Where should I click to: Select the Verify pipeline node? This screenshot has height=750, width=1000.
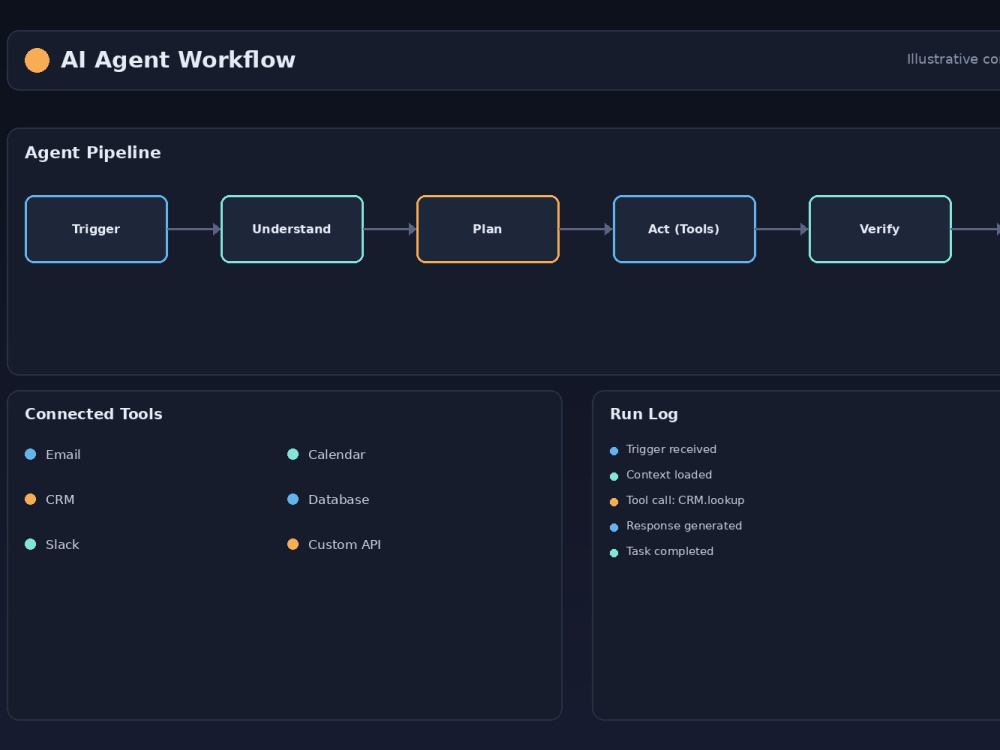(x=880, y=229)
